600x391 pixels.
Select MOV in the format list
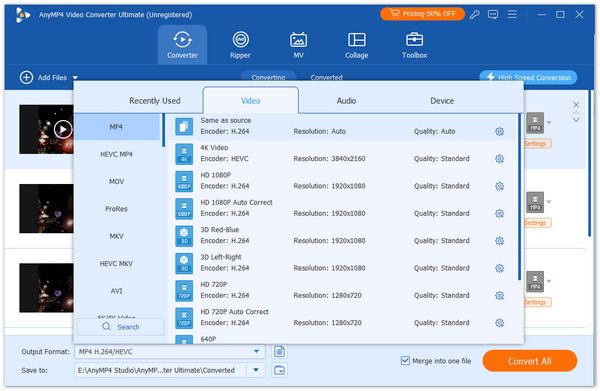(x=117, y=181)
